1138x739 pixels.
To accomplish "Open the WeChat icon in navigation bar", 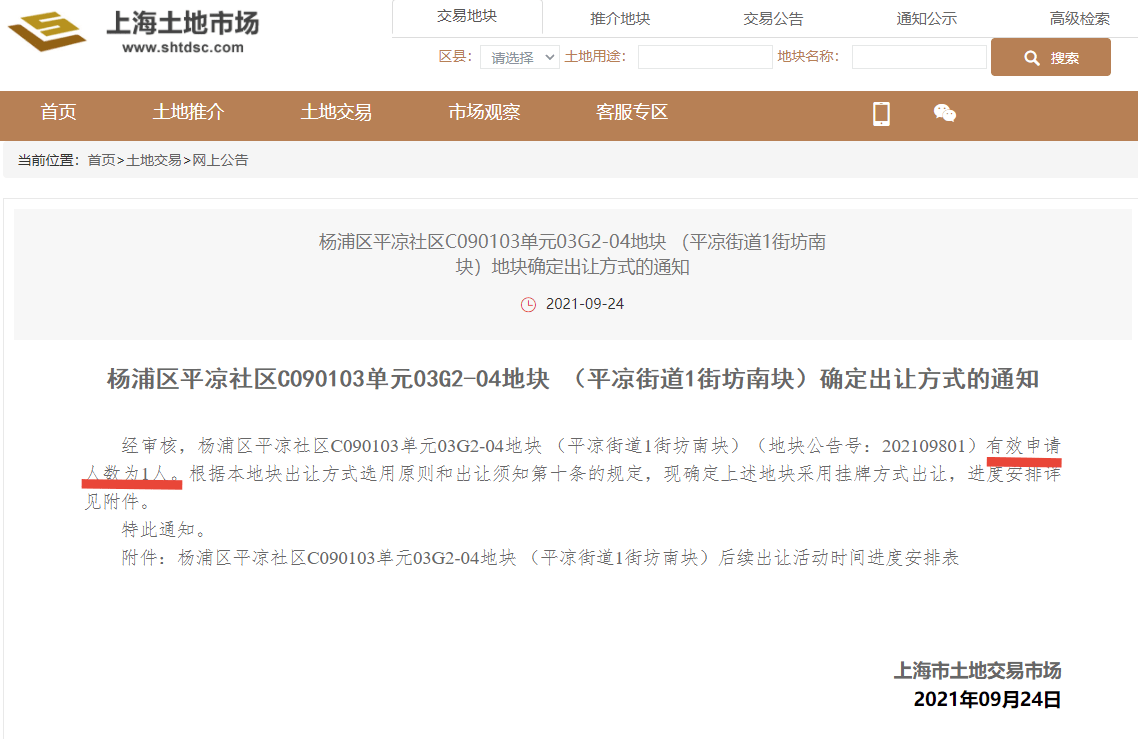I will coord(944,113).
